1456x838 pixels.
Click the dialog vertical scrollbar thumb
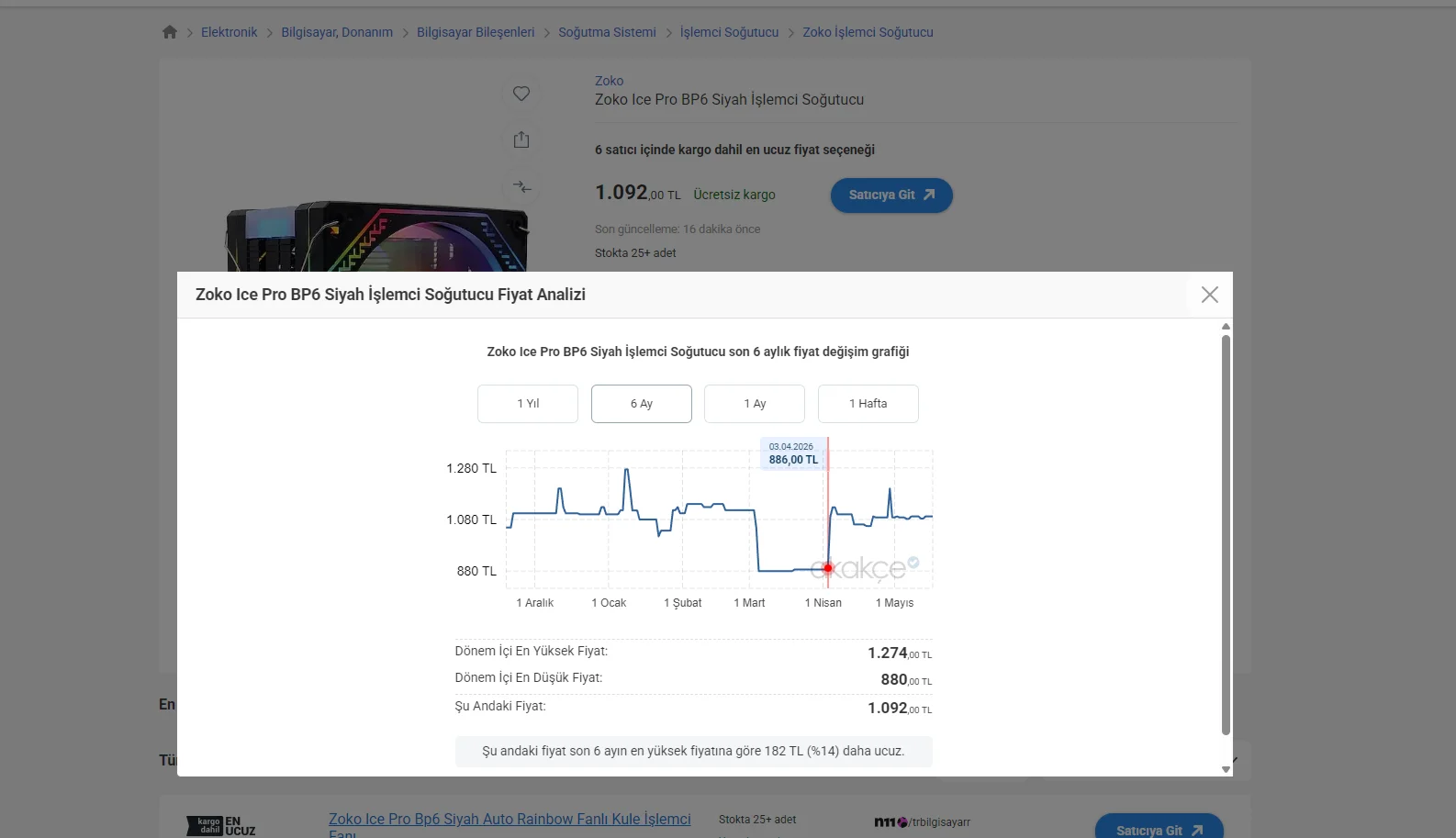coord(1226,535)
